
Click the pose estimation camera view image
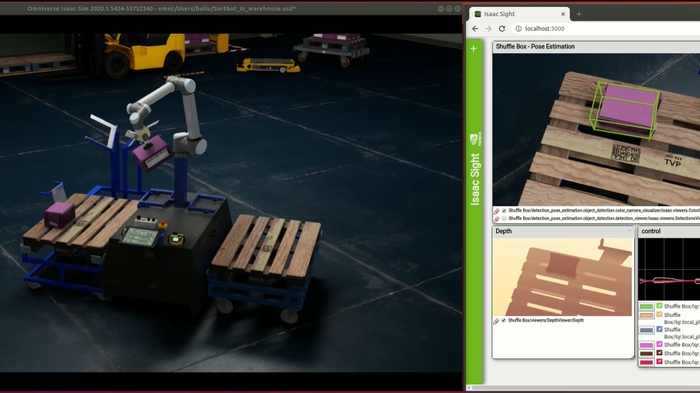[596, 130]
